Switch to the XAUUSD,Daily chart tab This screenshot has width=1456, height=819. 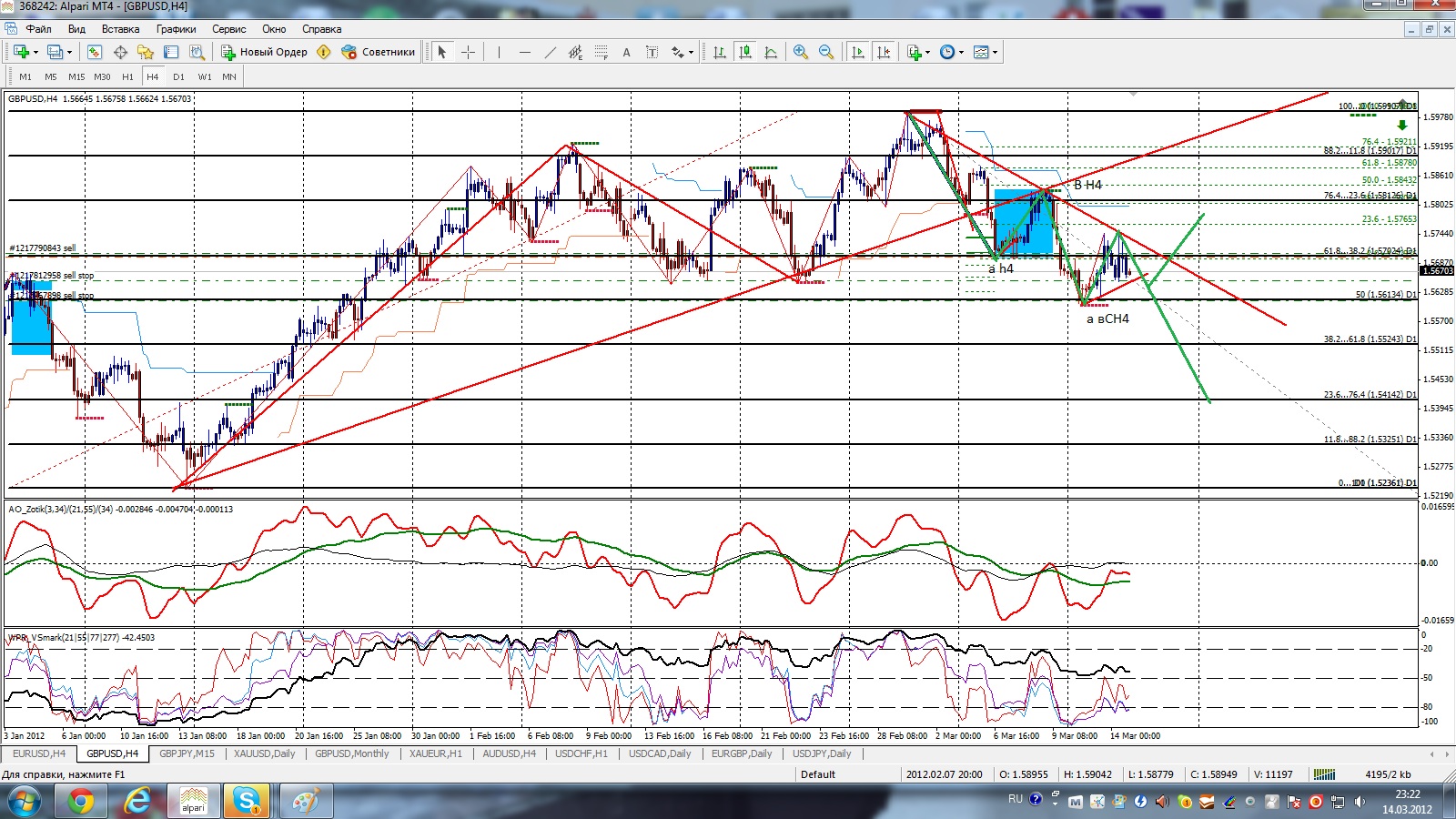point(264,753)
